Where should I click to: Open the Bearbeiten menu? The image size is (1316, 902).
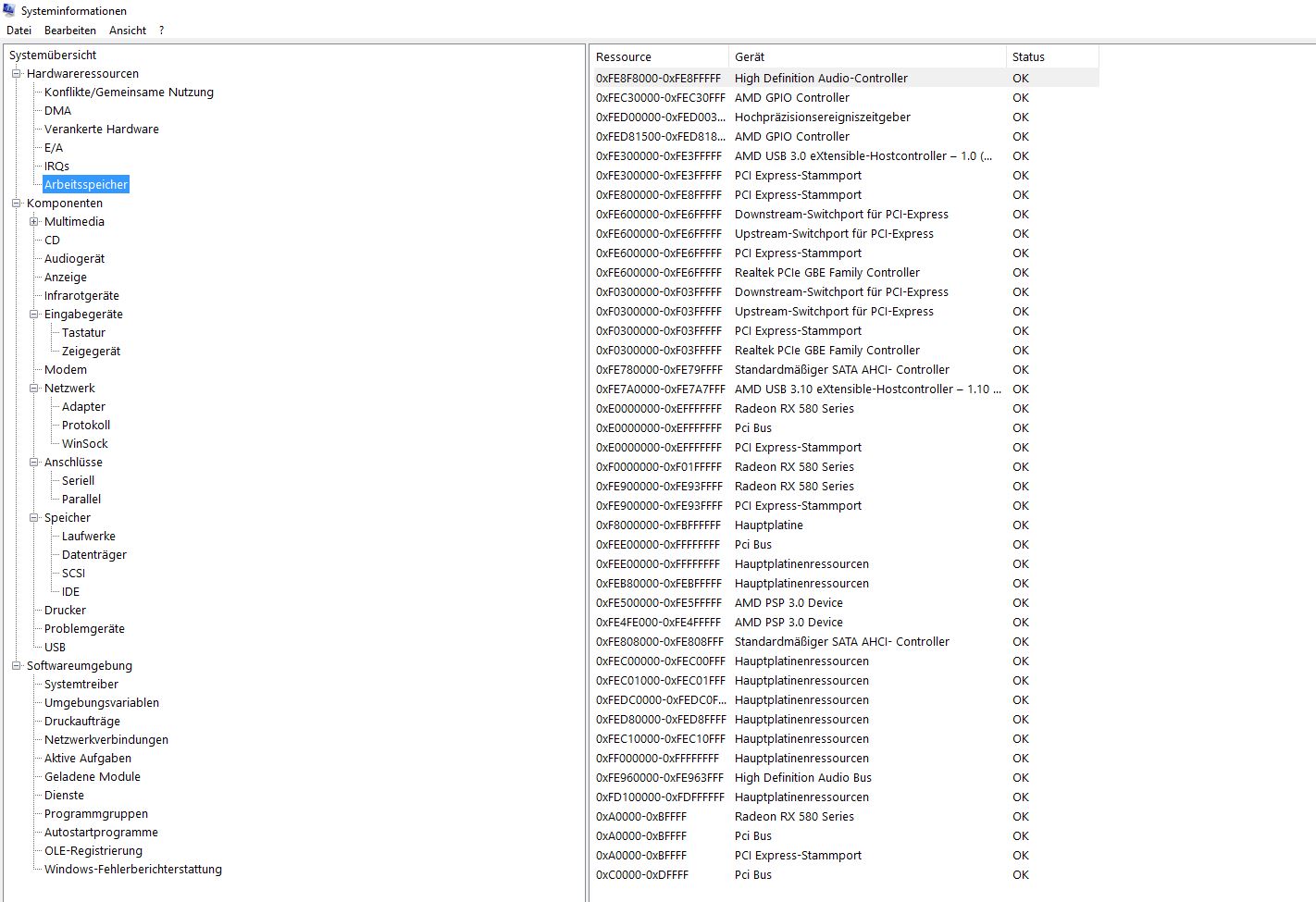pyautogui.click(x=70, y=31)
